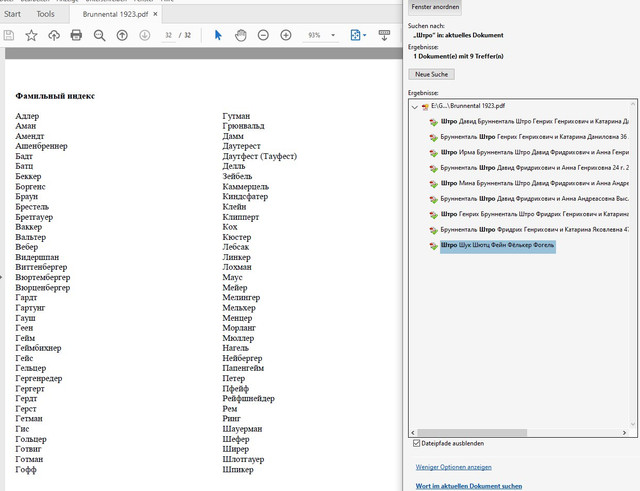640x491 pixels.
Task: Switch to the Start tab
Action: [12, 14]
